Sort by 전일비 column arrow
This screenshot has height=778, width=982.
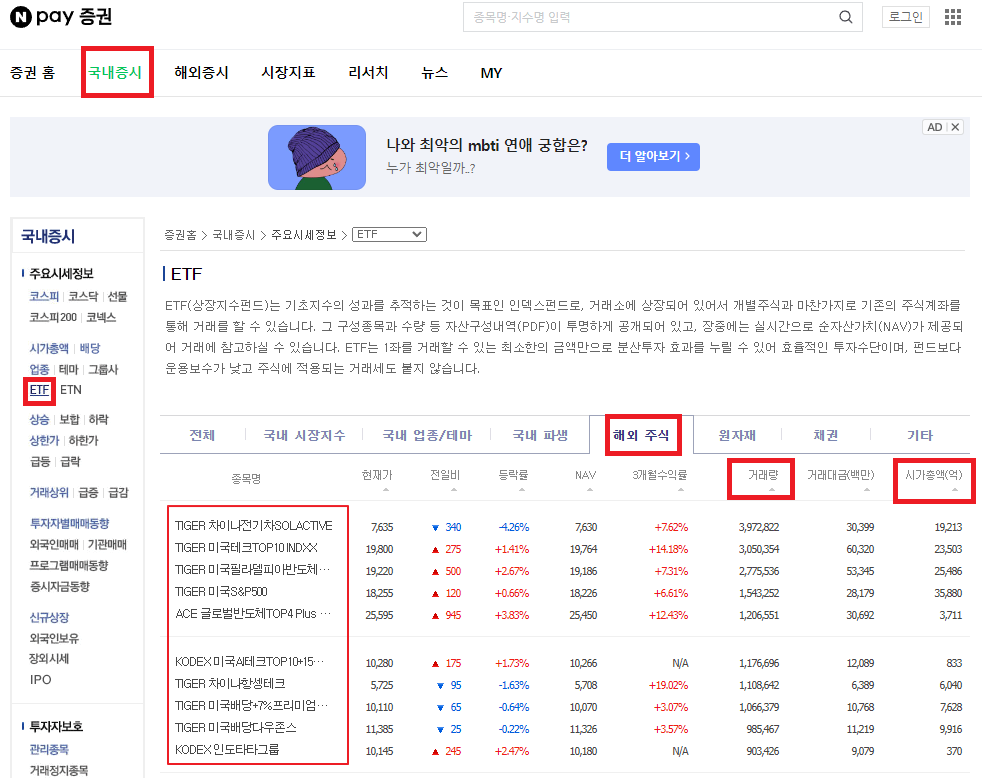[x=454, y=489]
